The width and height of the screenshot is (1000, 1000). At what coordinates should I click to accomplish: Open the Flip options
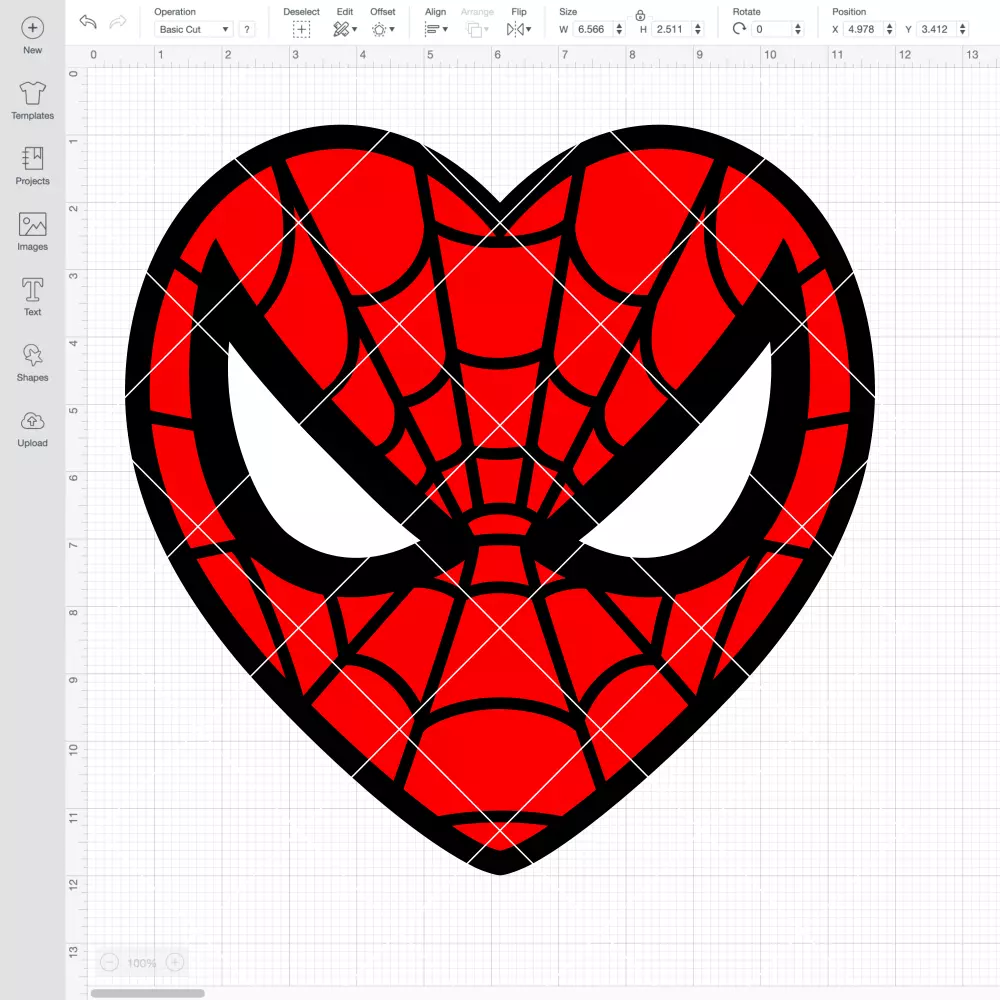click(518, 29)
